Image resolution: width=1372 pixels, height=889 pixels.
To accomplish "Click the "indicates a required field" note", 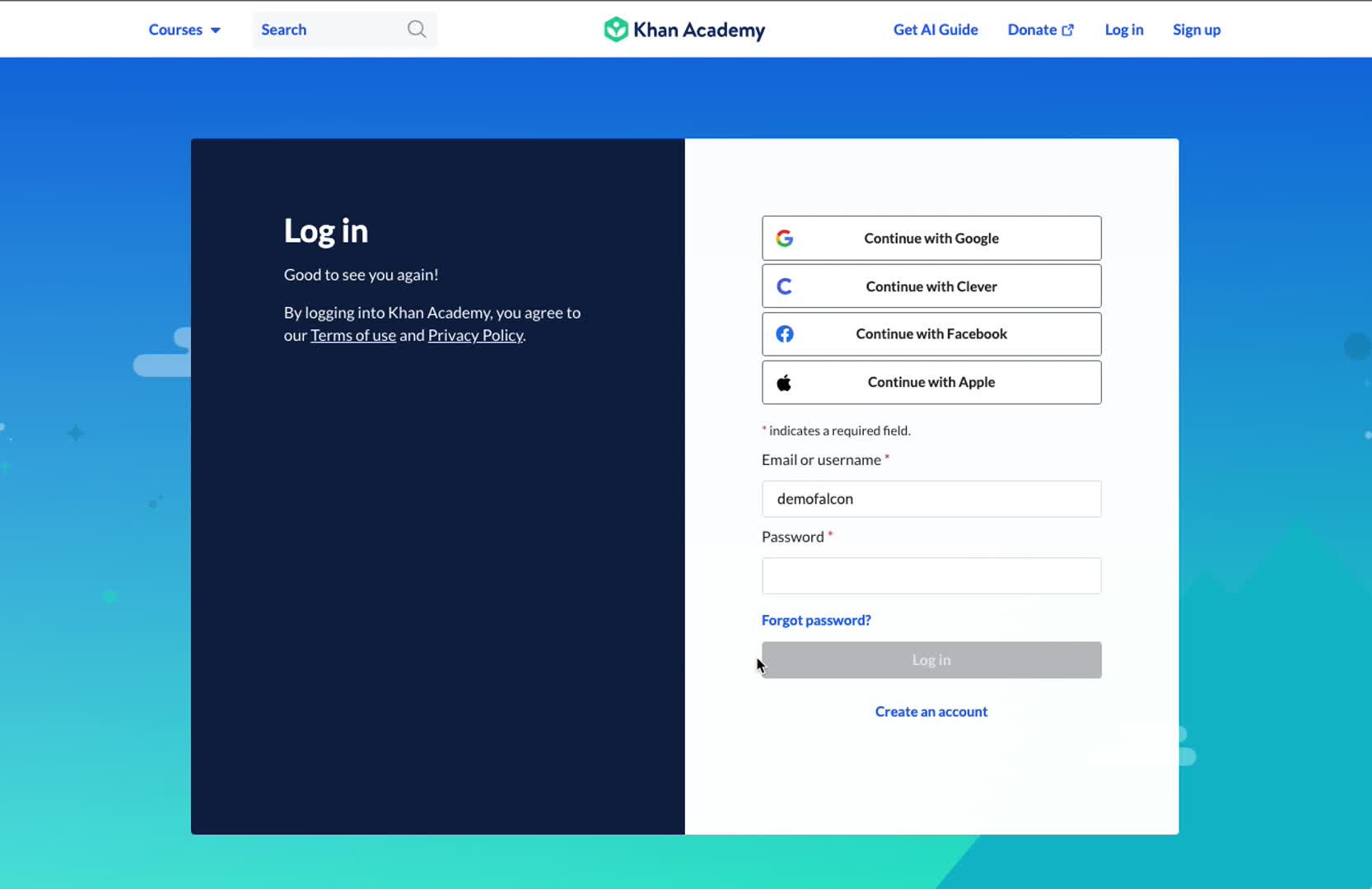I will coord(836,431).
